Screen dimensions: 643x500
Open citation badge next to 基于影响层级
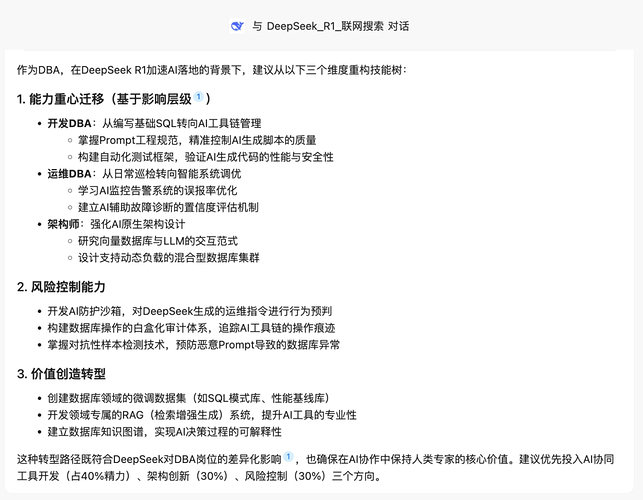[198, 97]
